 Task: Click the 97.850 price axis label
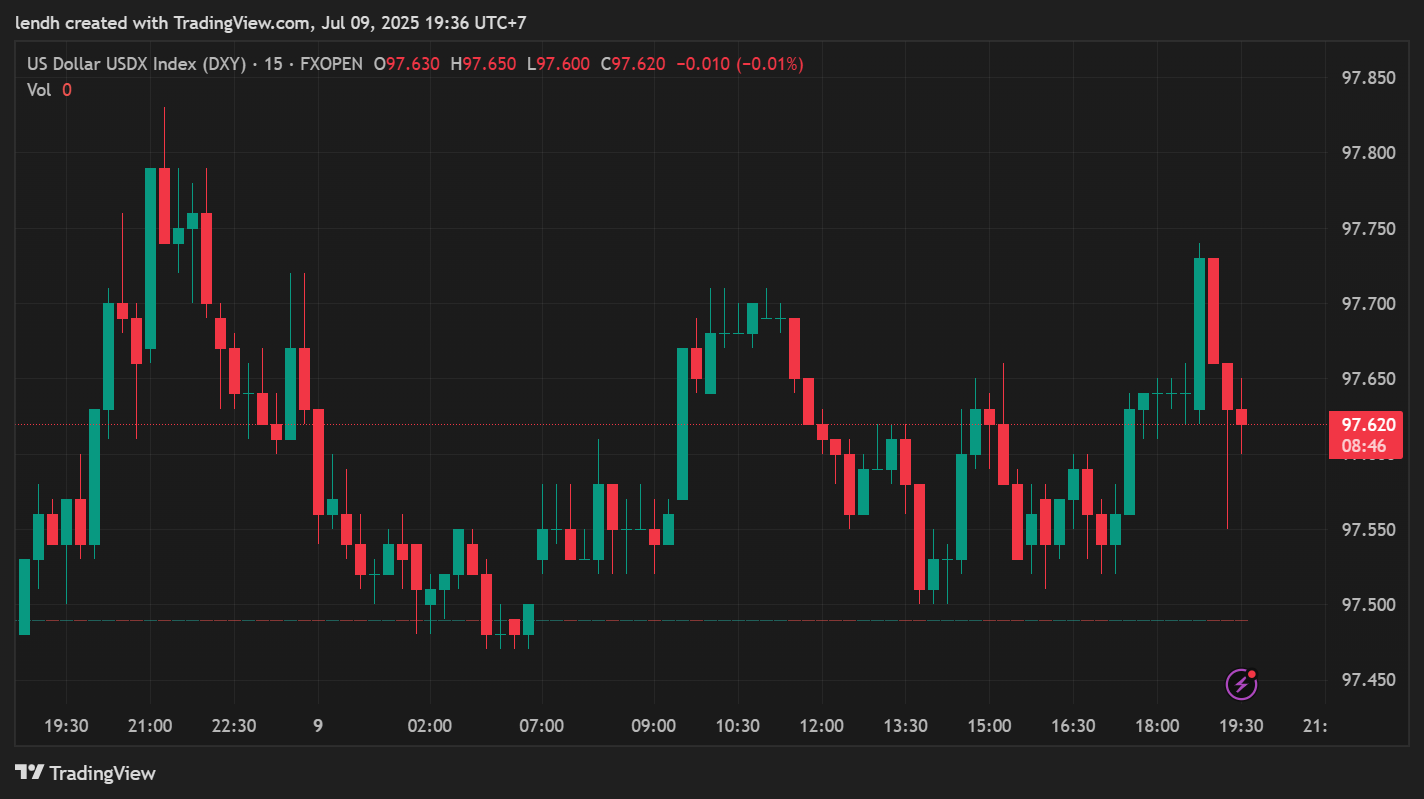(x=1368, y=78)
